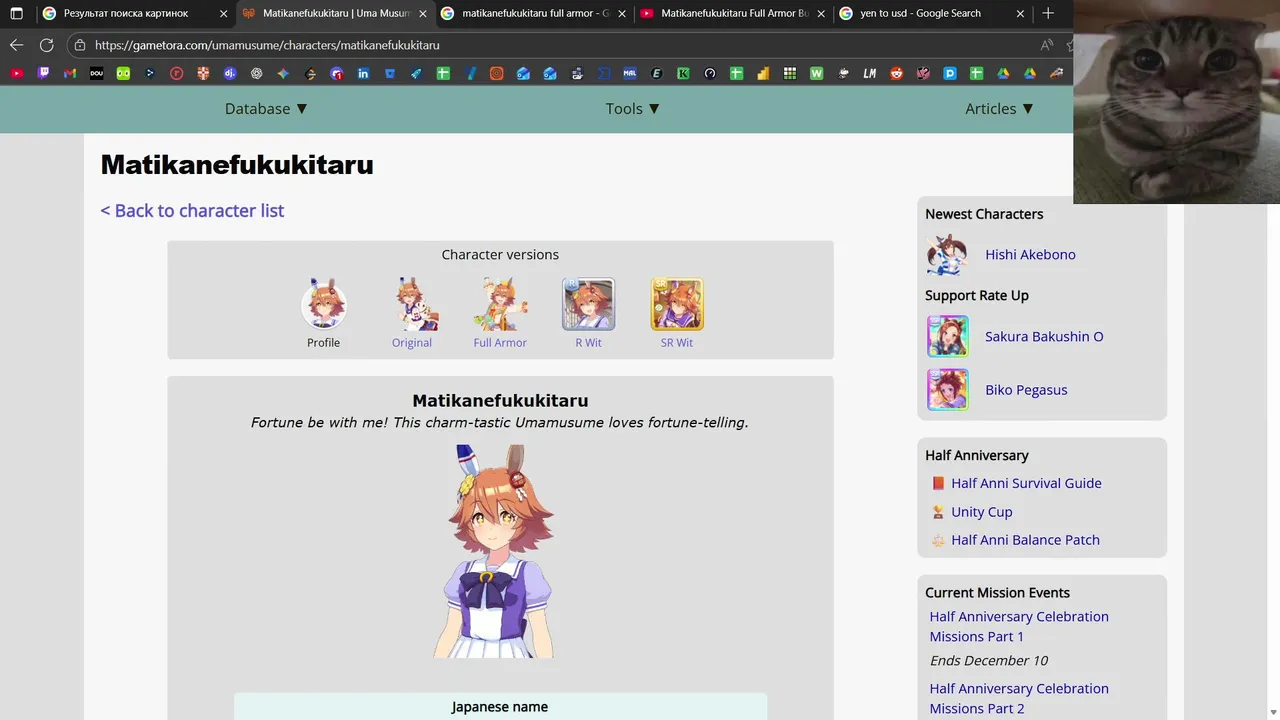1280x720 pixels.
Task: Reload the current page
Action: pos(46,45)
